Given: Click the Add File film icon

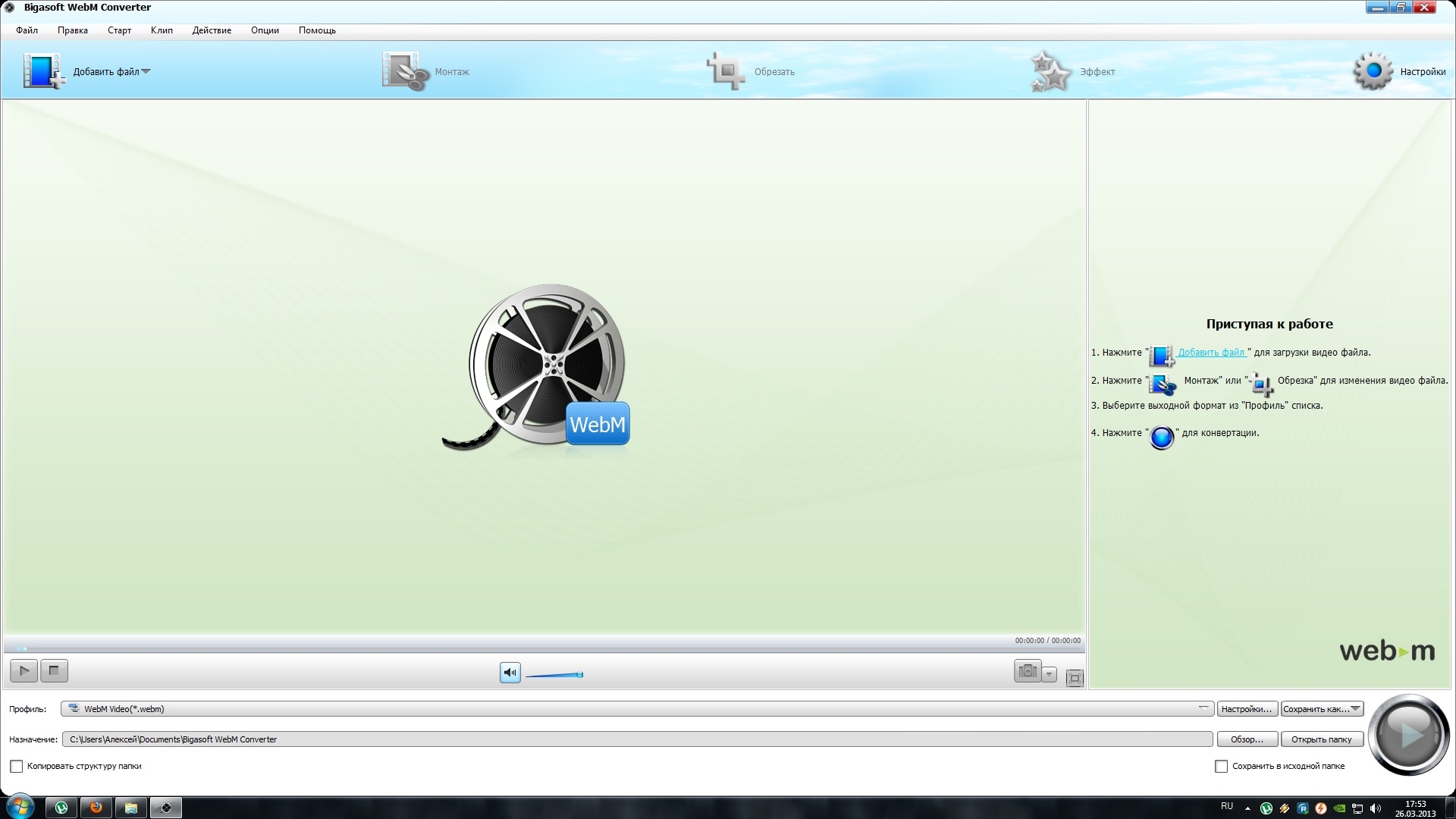Looking at the screenshot, I should [43, 71].
